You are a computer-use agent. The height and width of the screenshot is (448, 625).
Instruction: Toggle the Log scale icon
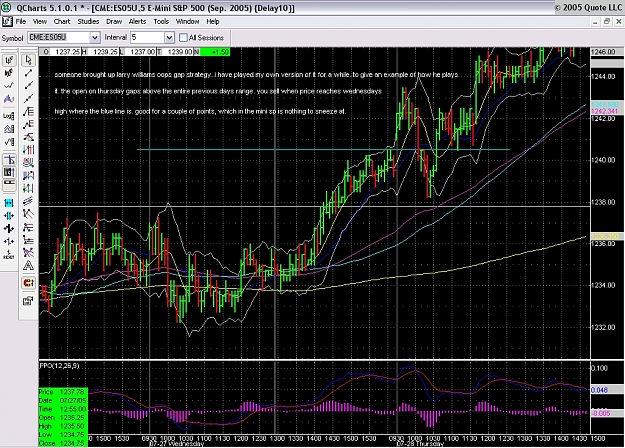pyautogui.click(x=9, y=116)
